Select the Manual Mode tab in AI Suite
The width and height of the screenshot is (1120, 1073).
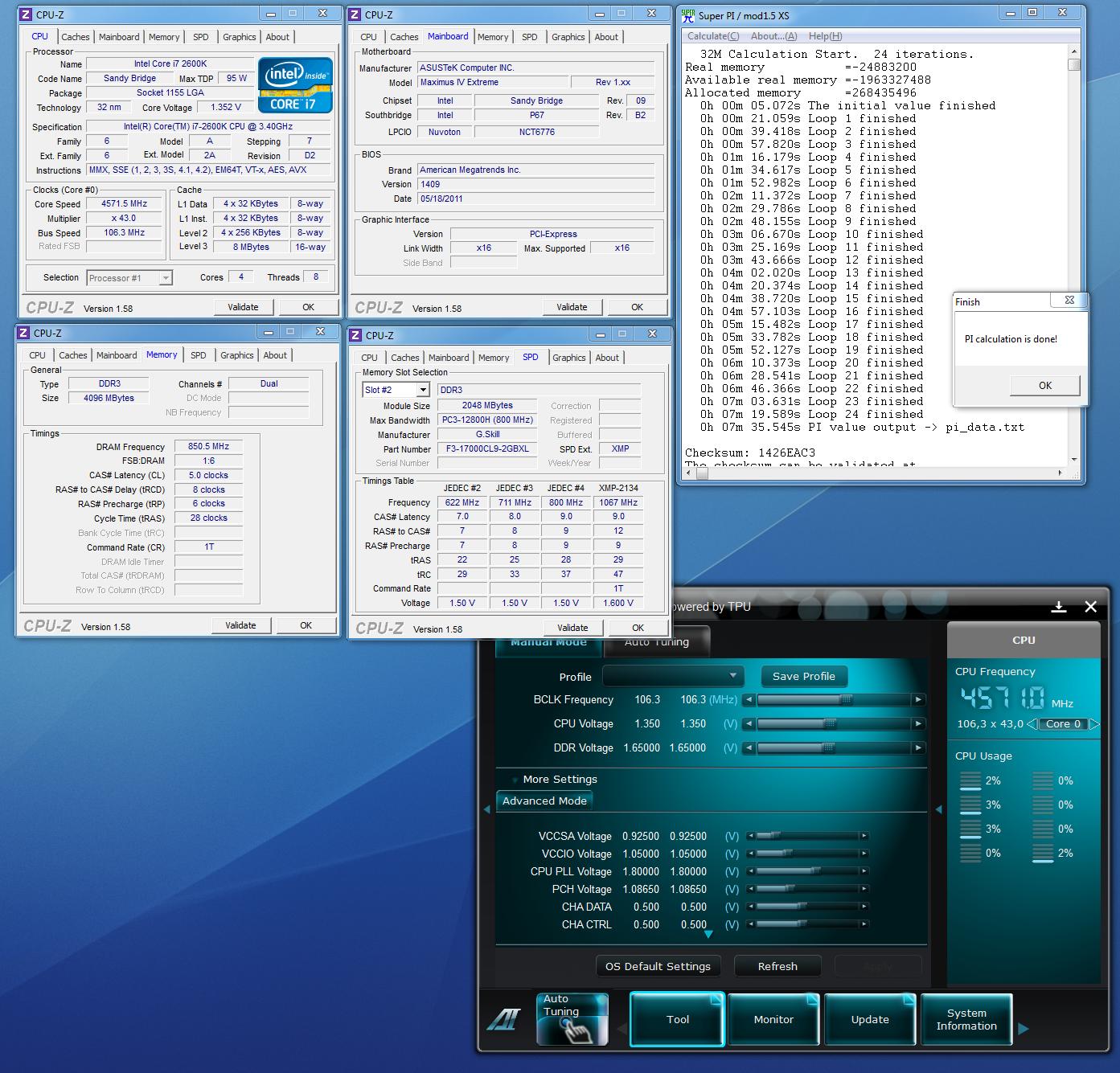tap(548, 642)
